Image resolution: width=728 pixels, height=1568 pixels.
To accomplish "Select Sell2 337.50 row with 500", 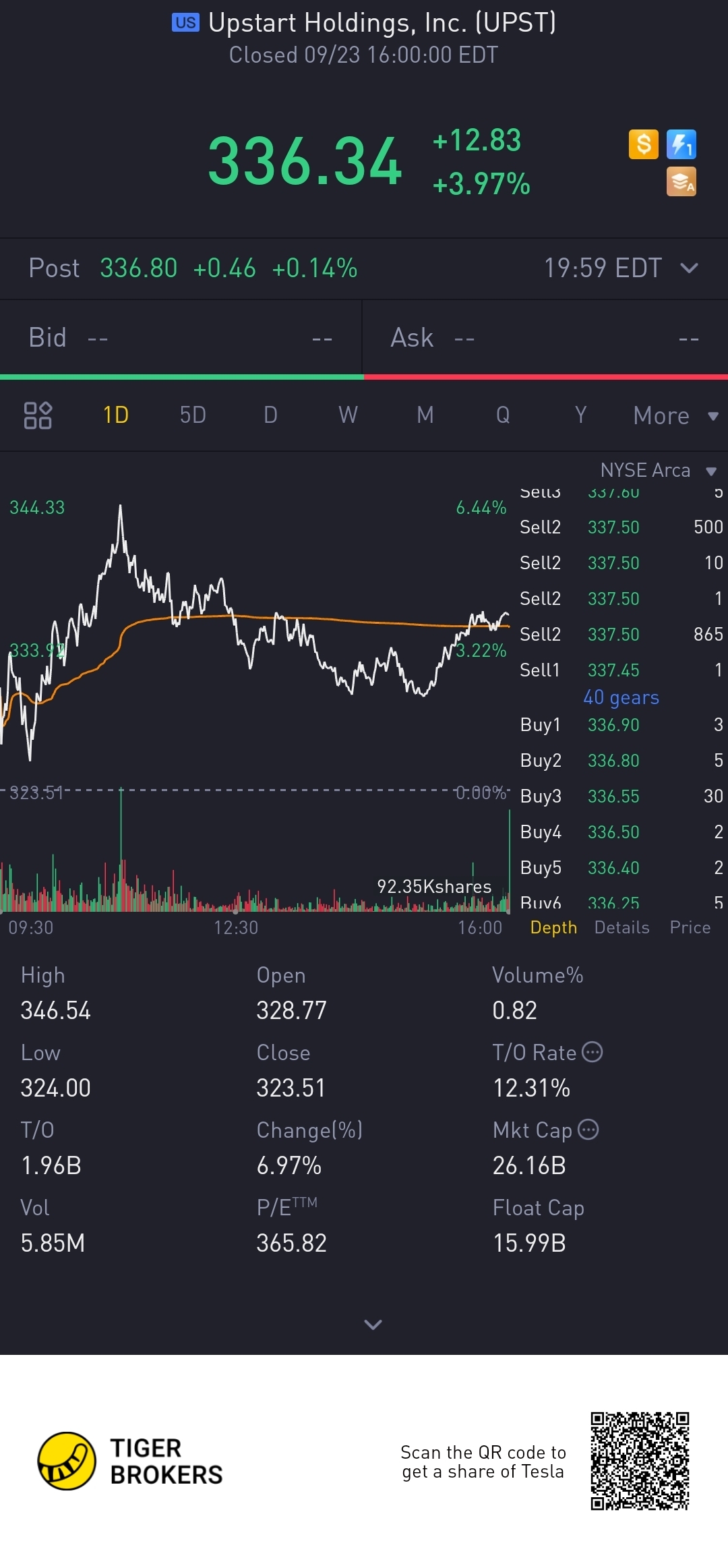I will tap(621, 527).
